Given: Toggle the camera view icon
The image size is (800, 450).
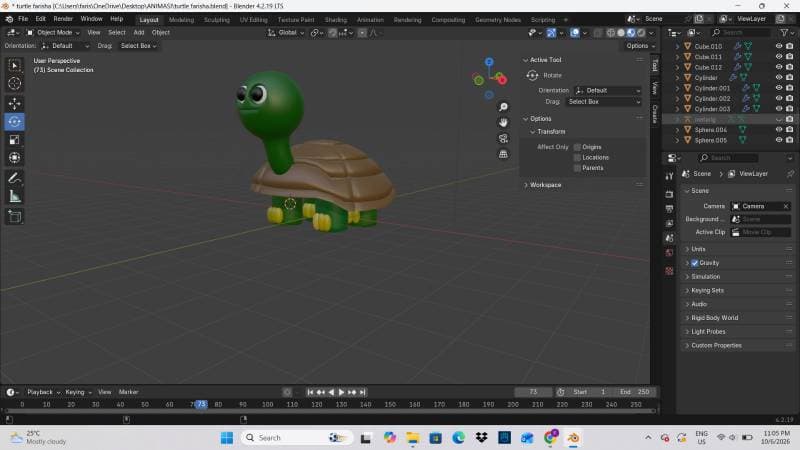Looking at the screenshot, I should (503, 138).
